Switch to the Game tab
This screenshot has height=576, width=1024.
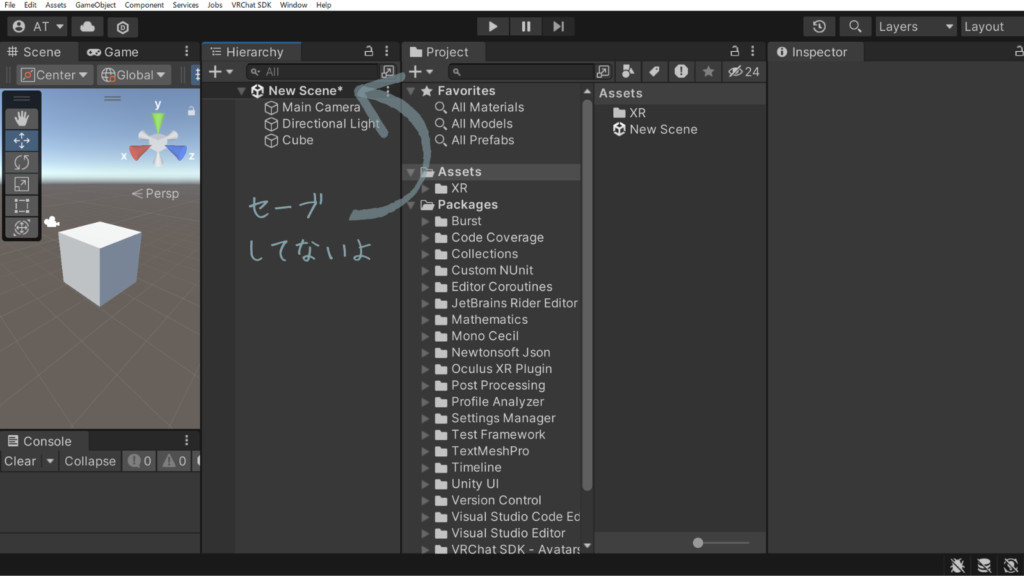tap(112, 52)
